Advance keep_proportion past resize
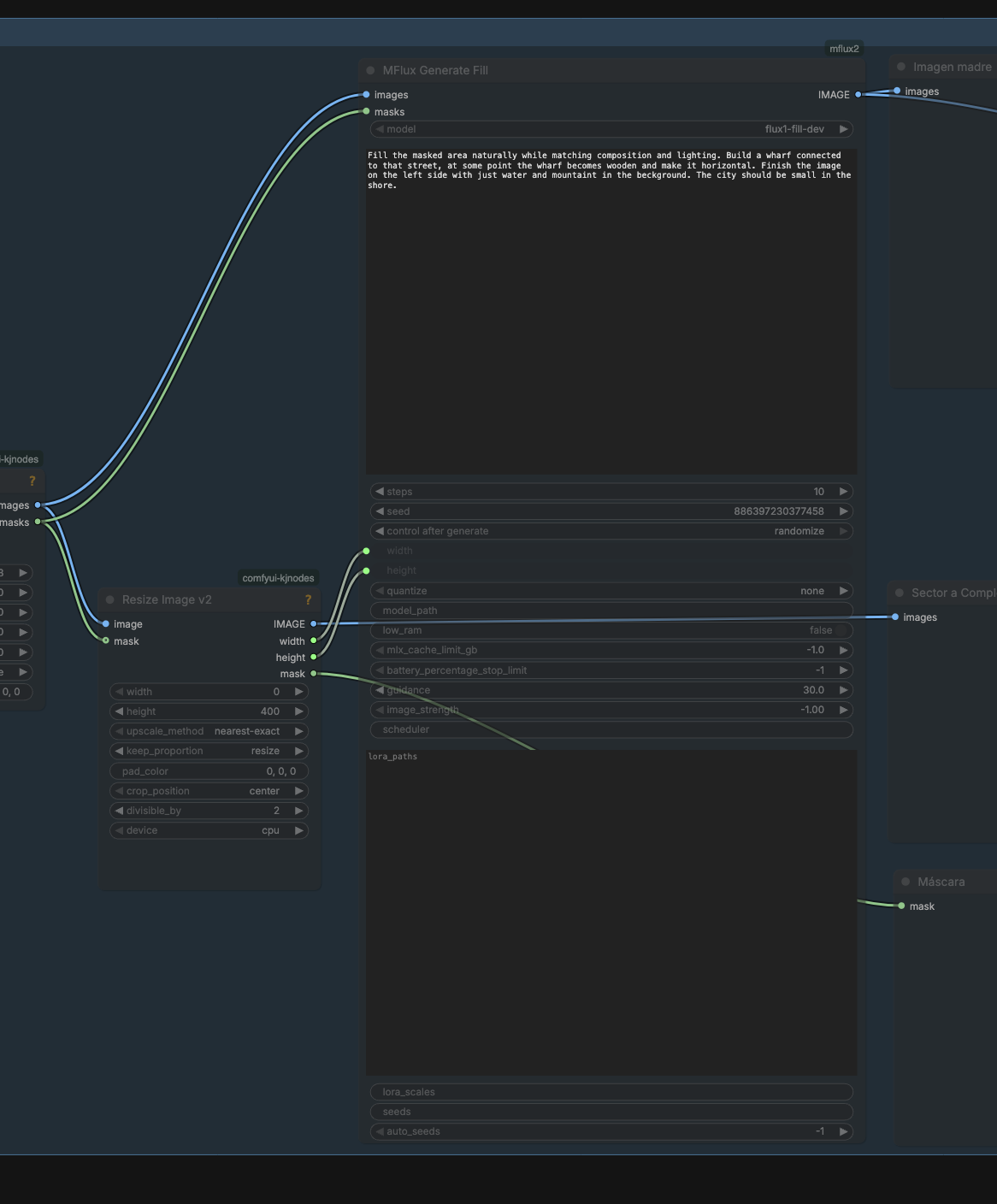This screenshot has height=1204, width=997. point(298,751)
